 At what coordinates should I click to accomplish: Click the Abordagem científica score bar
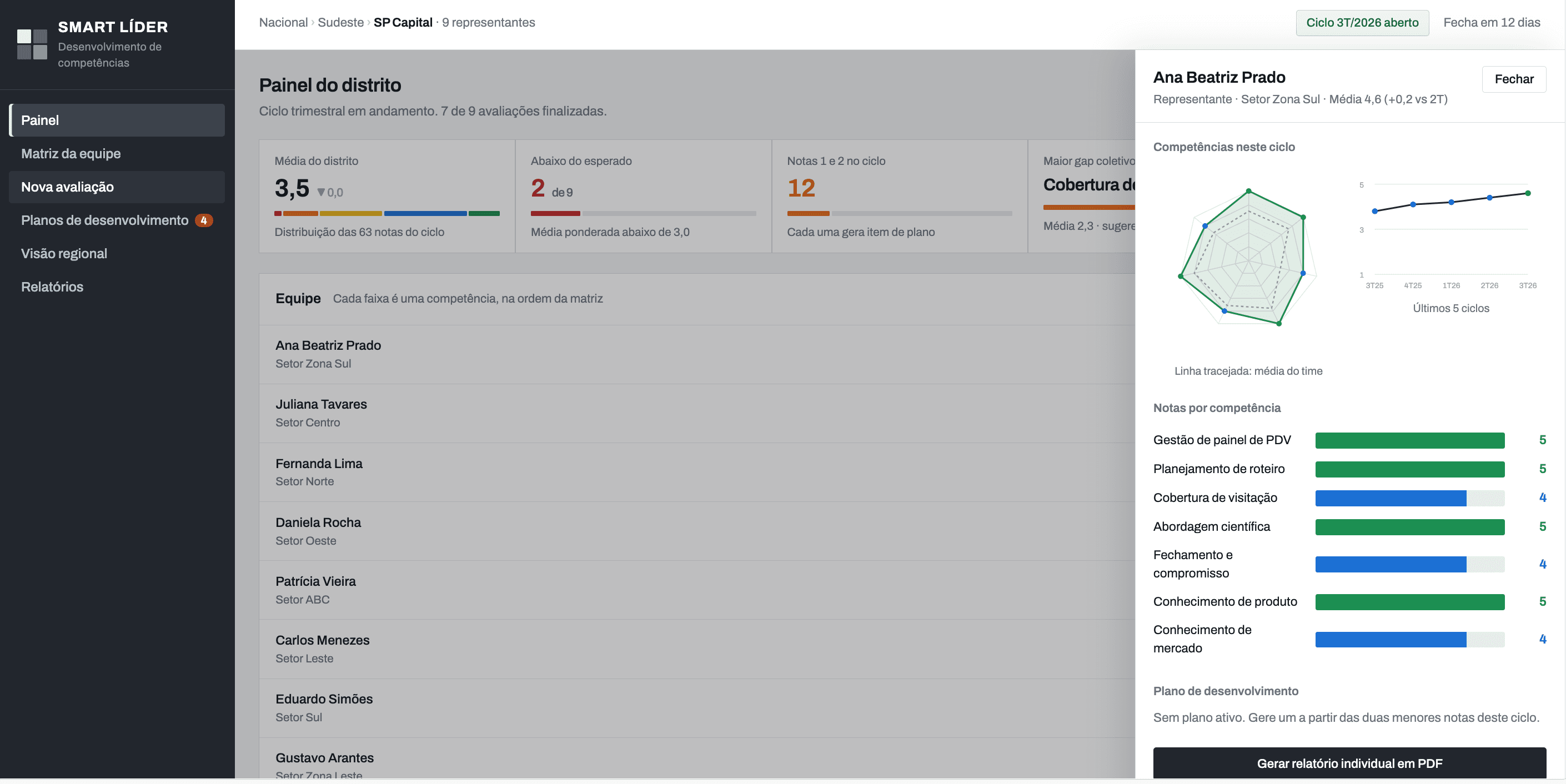[x=1409, y=527]
